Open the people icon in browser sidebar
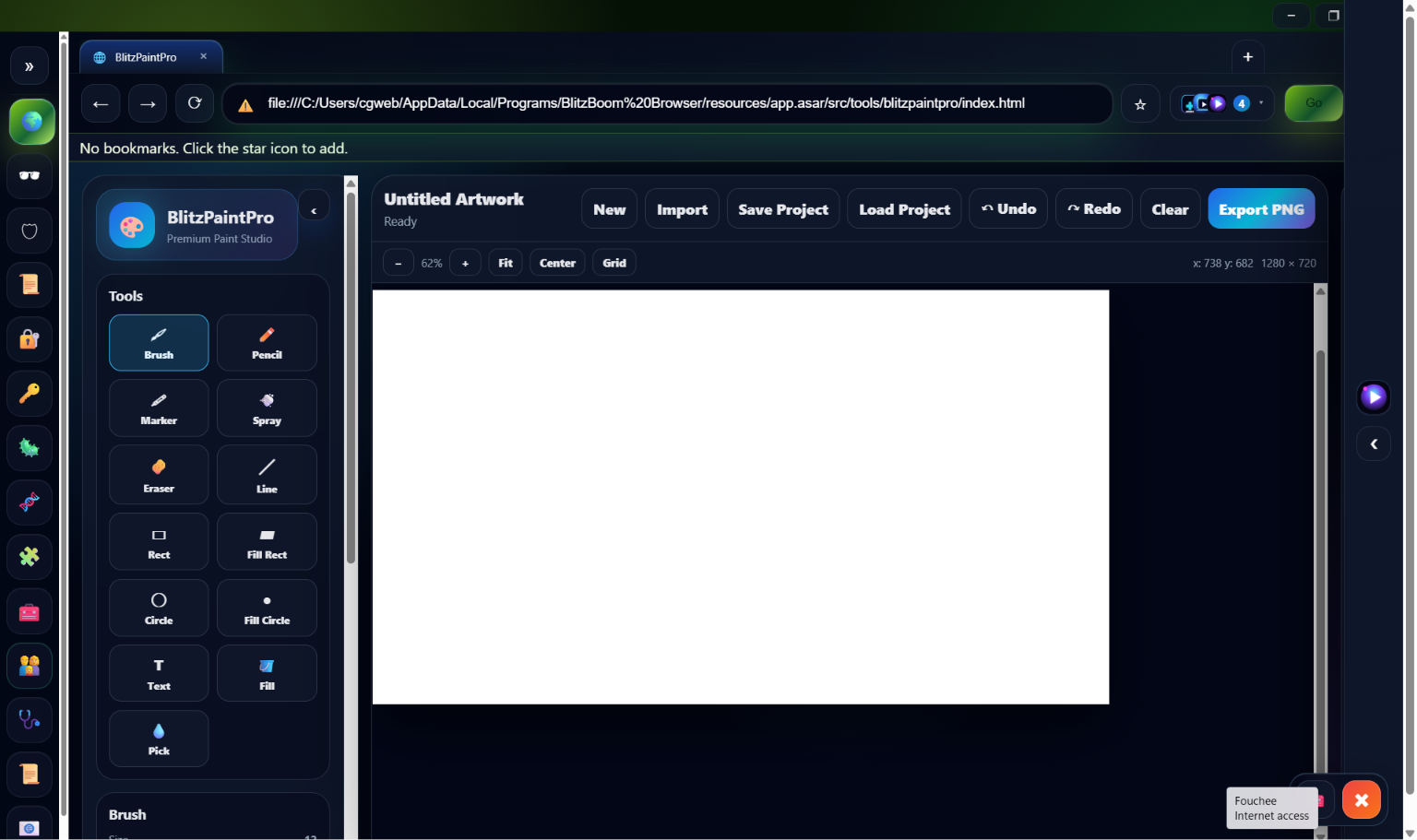Screen dimensions: 1417x840 [30, 666]
